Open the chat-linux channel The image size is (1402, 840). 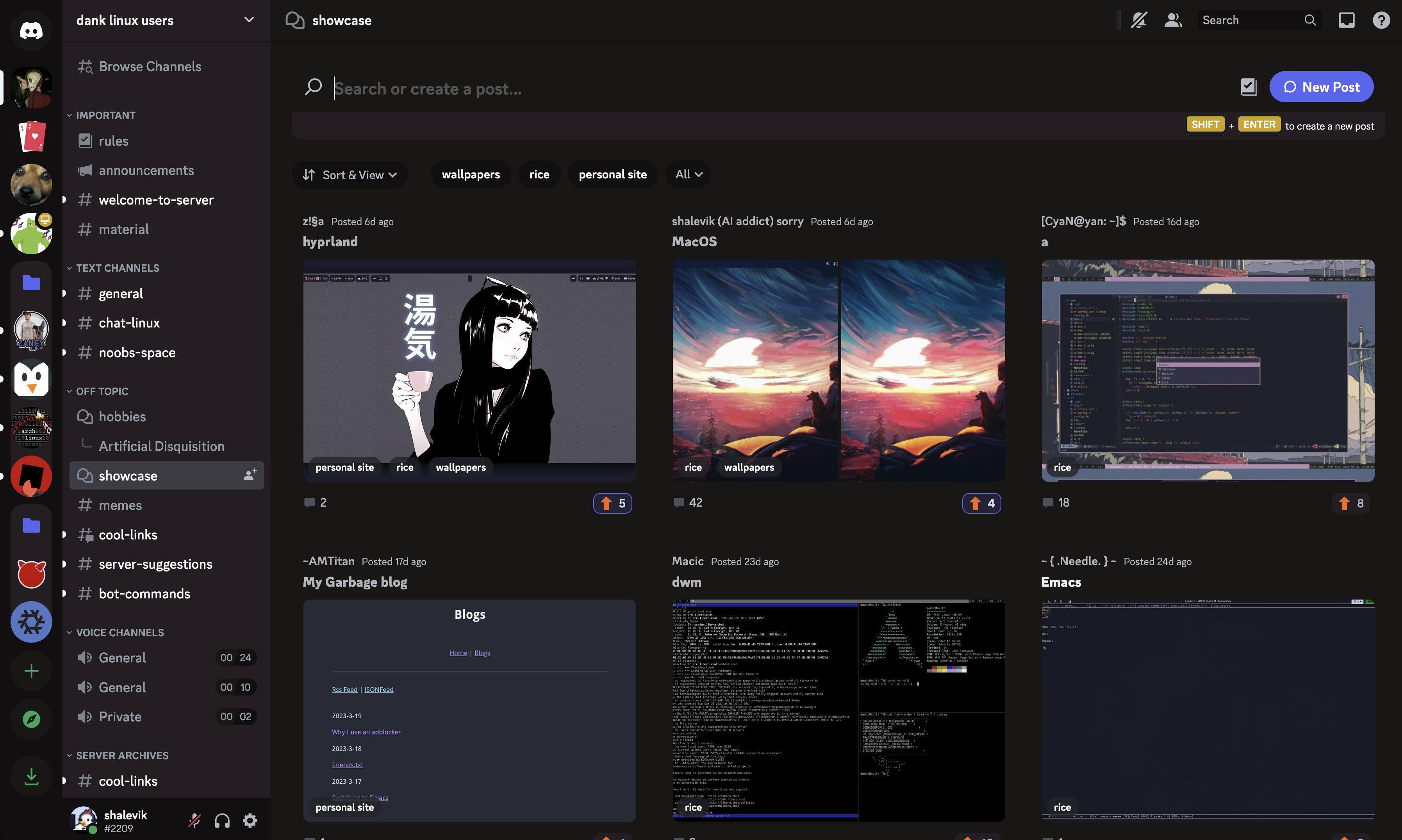pos(166,323)
